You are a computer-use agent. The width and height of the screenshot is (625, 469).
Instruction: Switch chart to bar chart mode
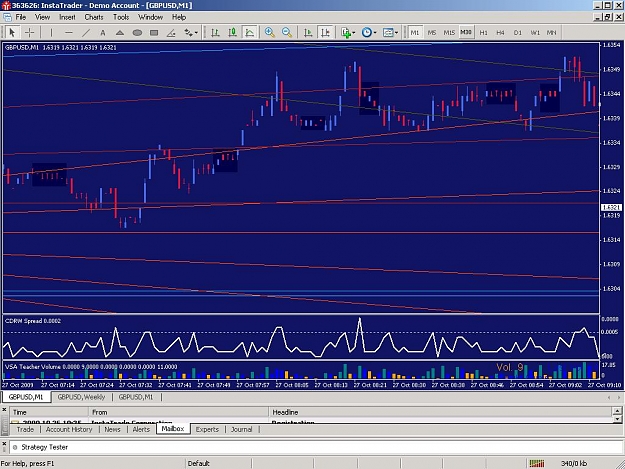tap(215, 33)
